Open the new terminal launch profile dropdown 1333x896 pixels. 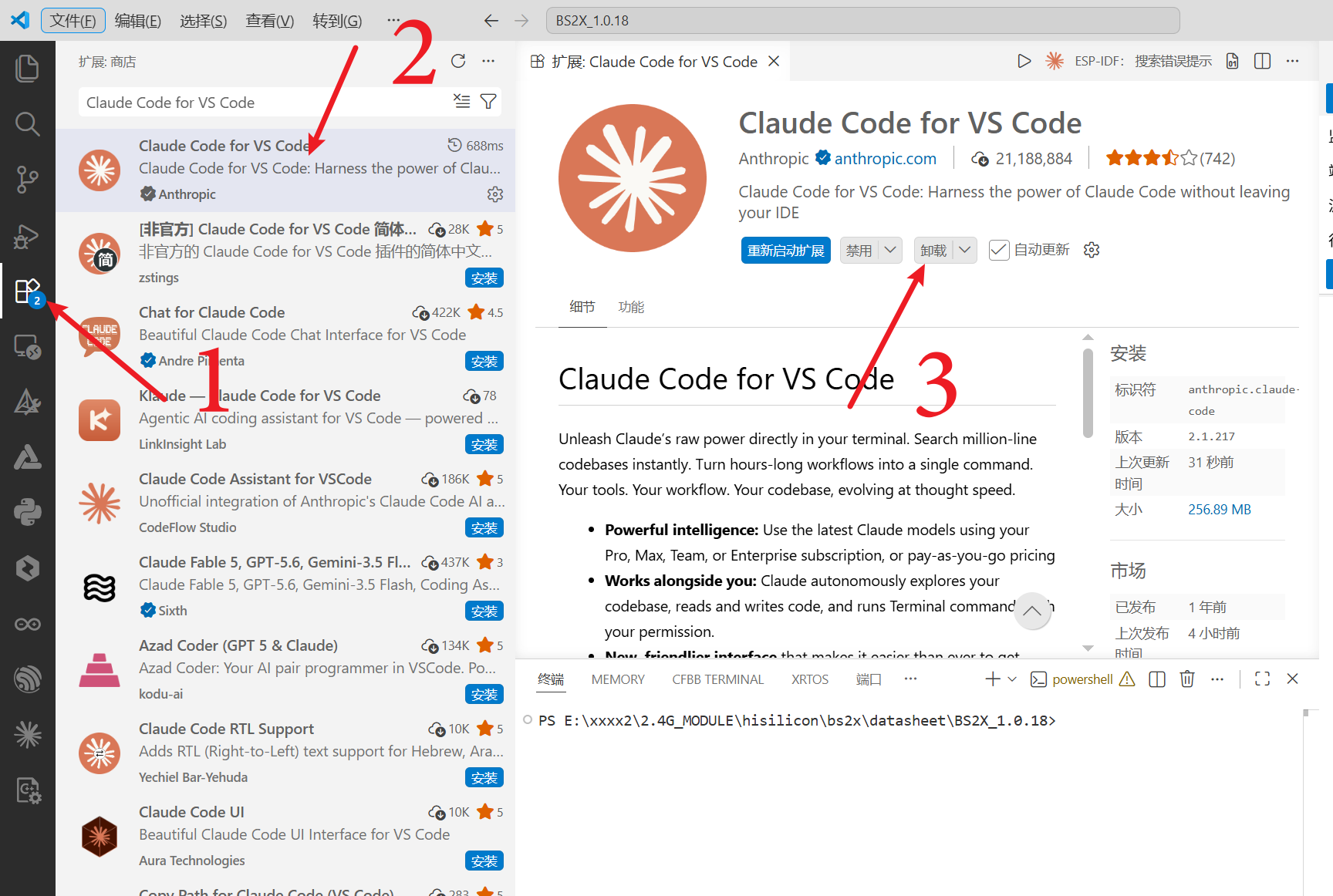1013,679
